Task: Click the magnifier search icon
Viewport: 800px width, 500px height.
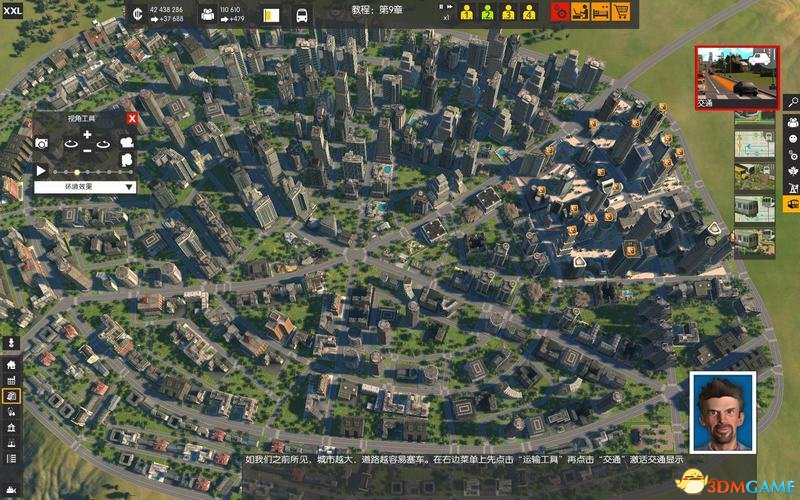Action: tap(792, 102)
